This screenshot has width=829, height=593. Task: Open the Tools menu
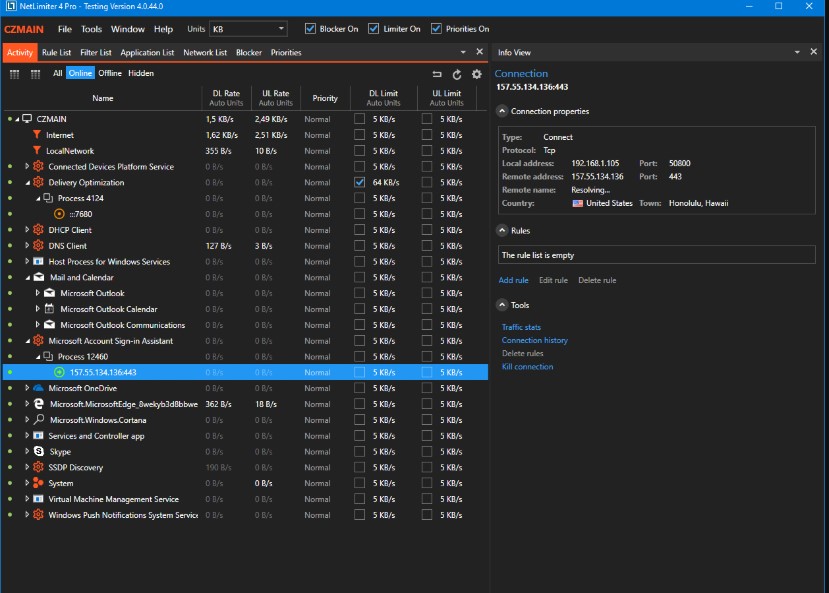click(91, 28)
